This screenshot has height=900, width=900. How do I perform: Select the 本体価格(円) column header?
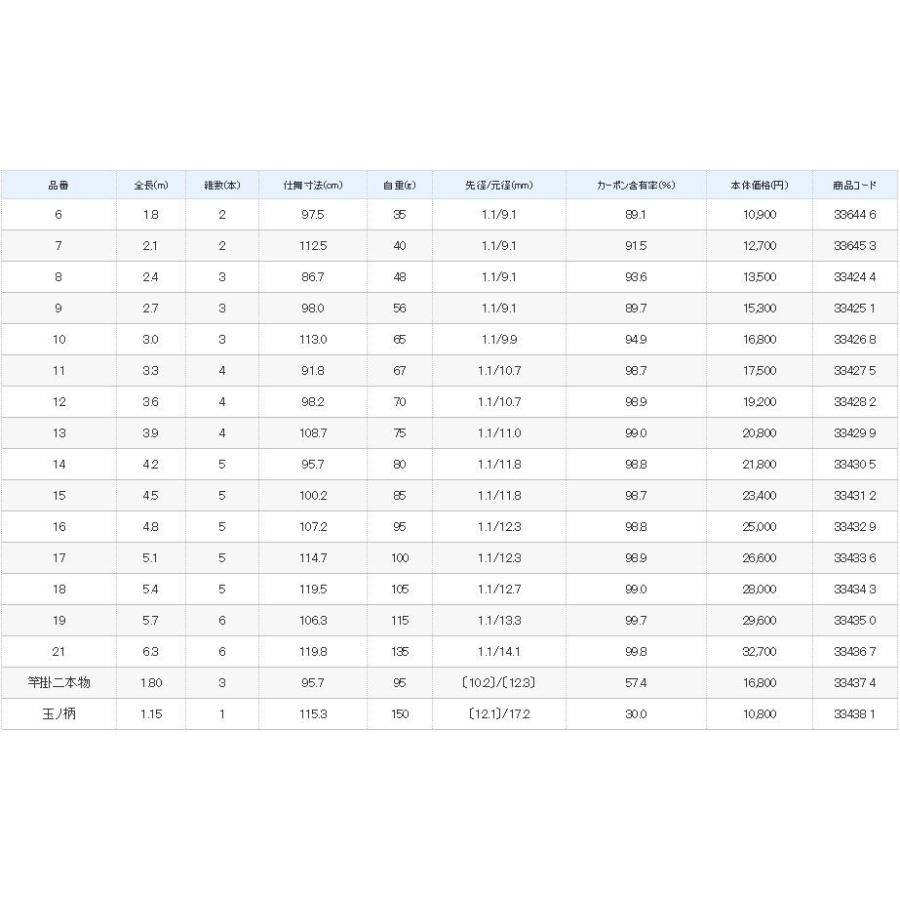tap(759, 185)
